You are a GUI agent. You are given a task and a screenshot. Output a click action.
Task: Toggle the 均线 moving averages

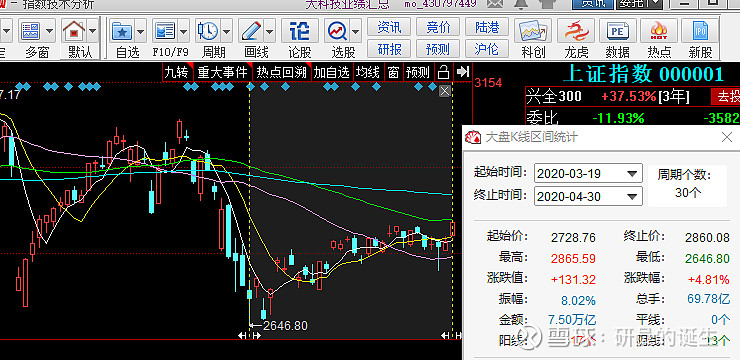368,72
